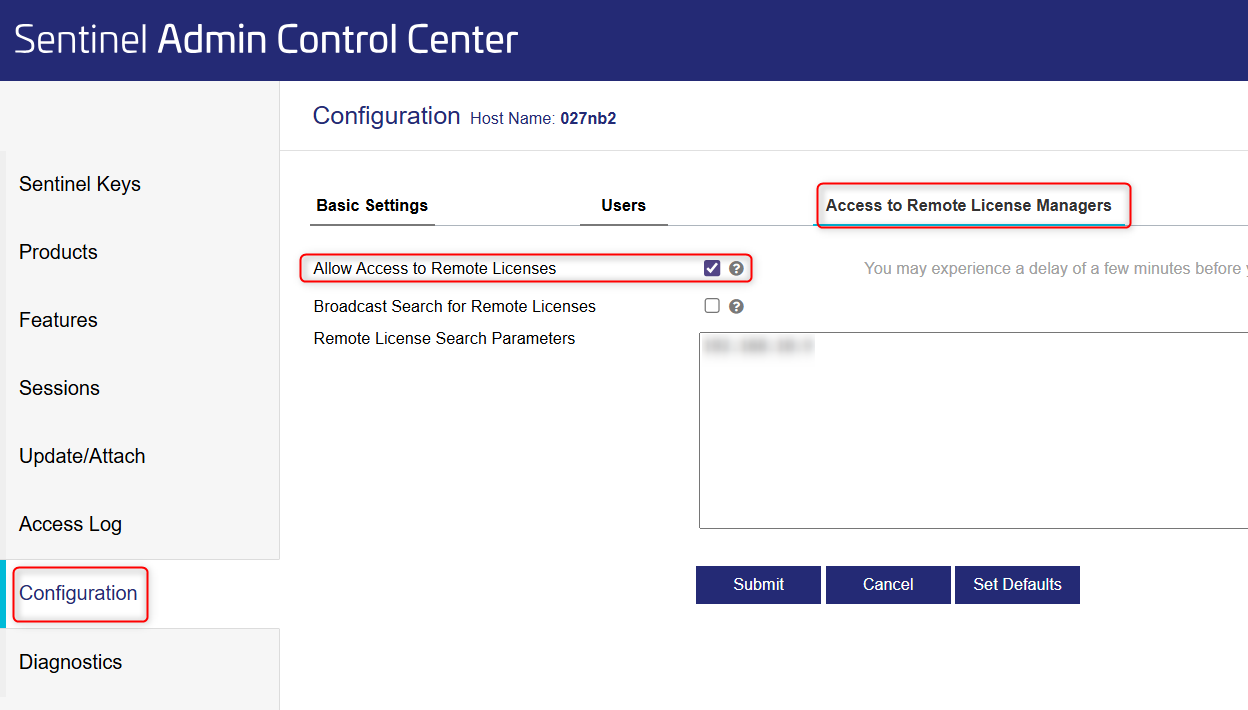The width and height of the screenshot is (1248, 710).
Task: Select Access to Remote License Managers tab
Action: (968, 206)
